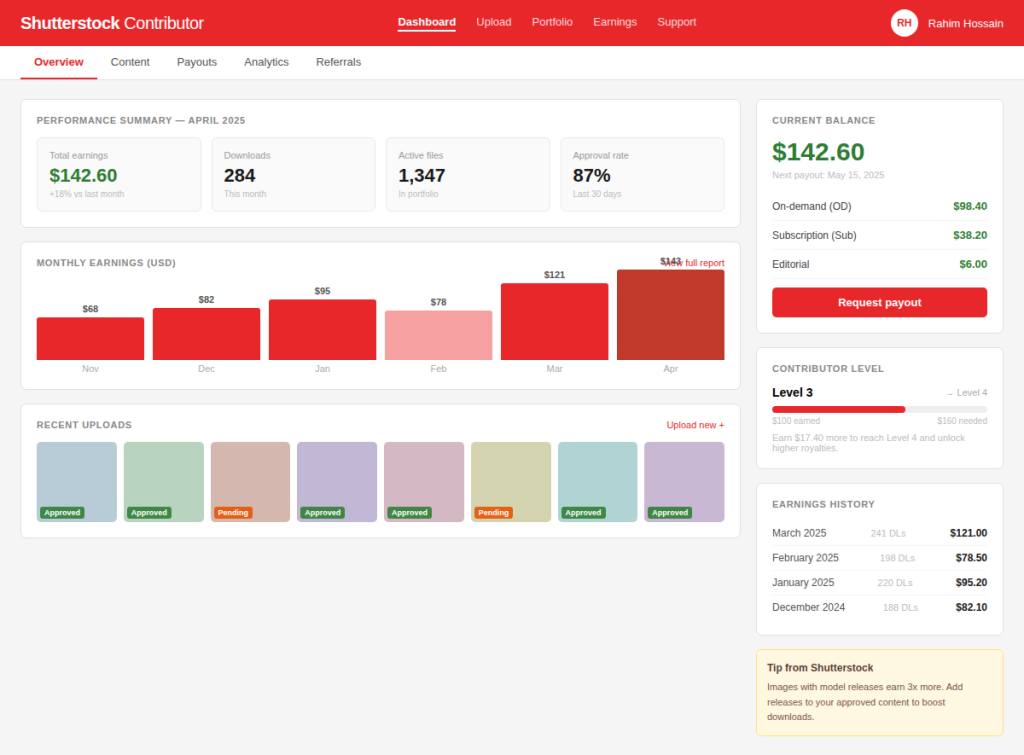Select the Dec $82 earnings bar
Viewport: 1024px width, 755px height.
tap(206, 334)
